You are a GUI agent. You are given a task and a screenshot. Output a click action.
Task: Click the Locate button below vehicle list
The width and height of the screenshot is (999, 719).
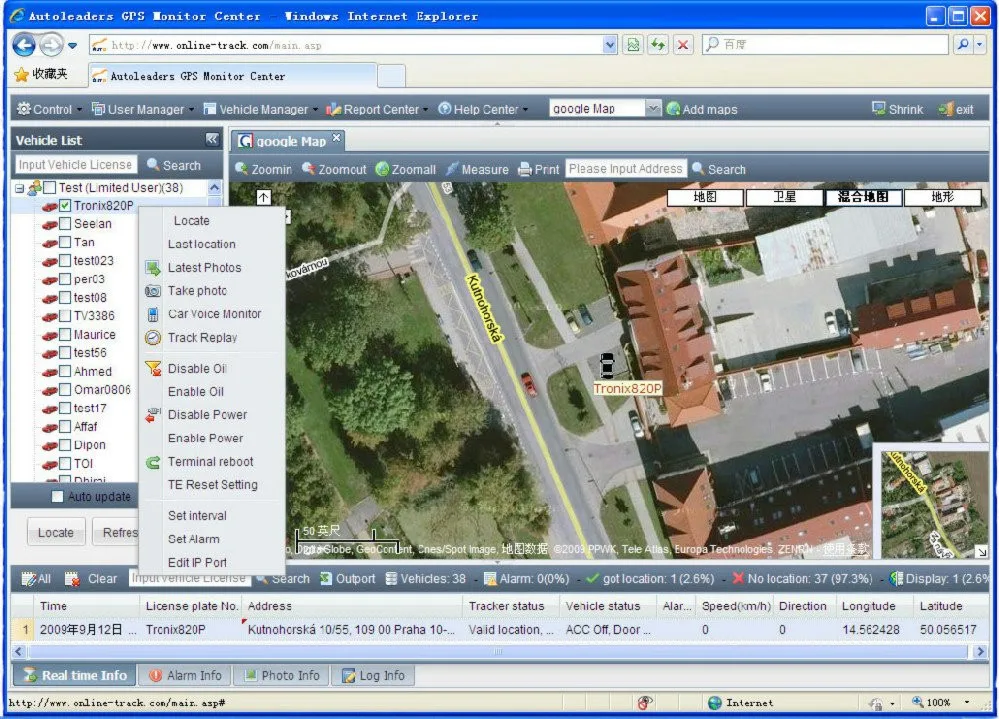coord(56,532)
